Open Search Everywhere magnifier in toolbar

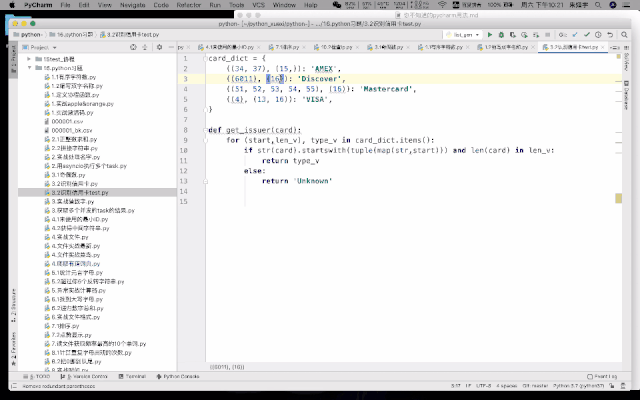coord(624,35)
